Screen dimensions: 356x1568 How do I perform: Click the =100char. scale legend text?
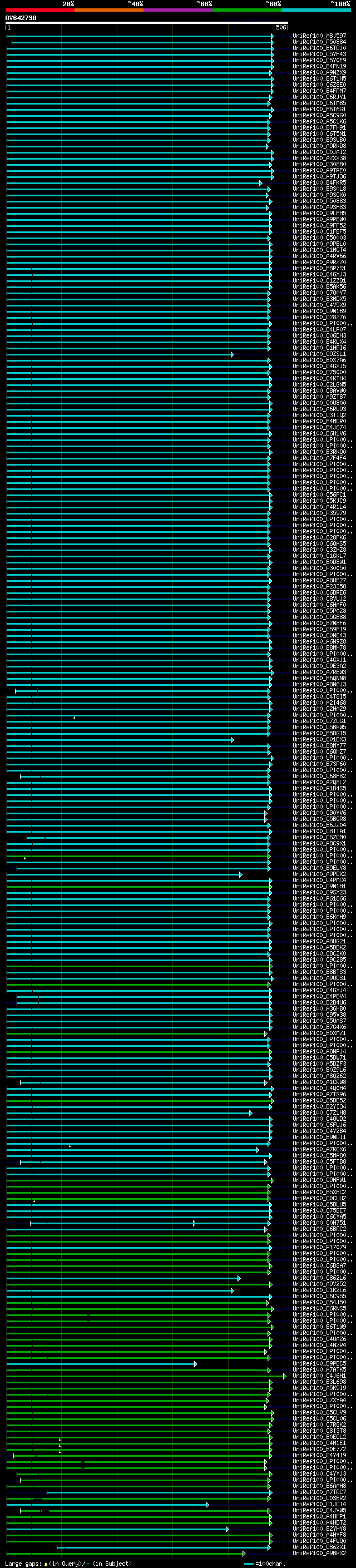point(270,1564)
